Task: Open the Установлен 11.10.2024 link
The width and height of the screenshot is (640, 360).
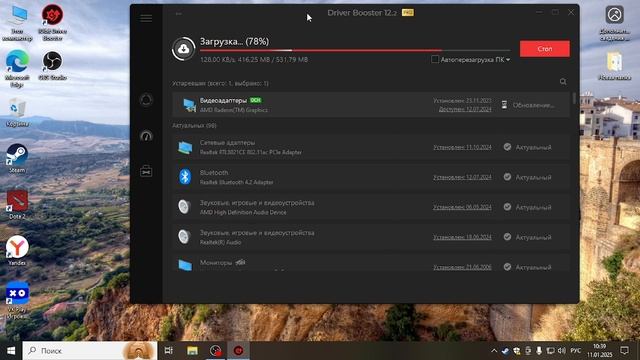Action: 462,147
